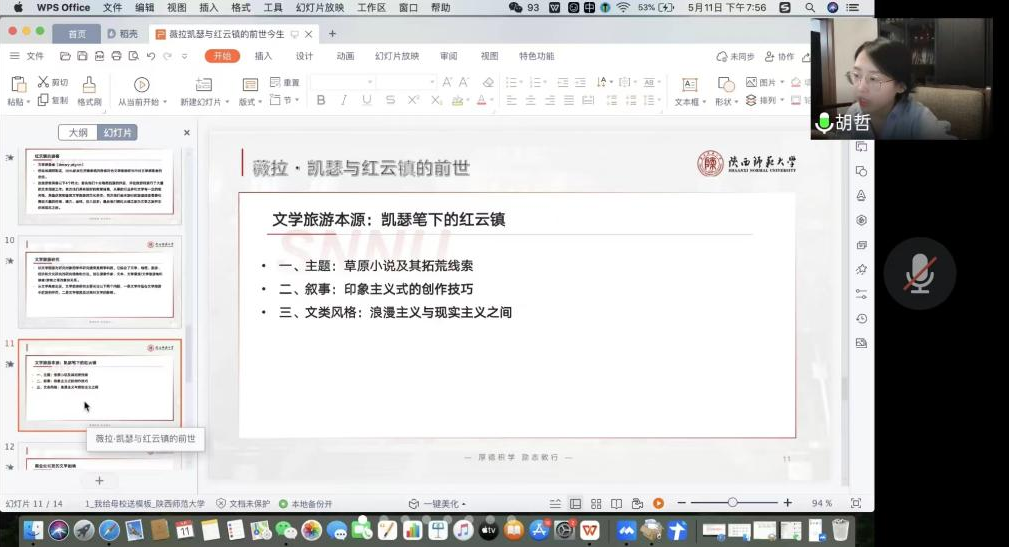Click One-click Beautify (一键美化) button
The height and width of the screenshot is (547, 1010).
pyautogui.click(x=437, y=503)
